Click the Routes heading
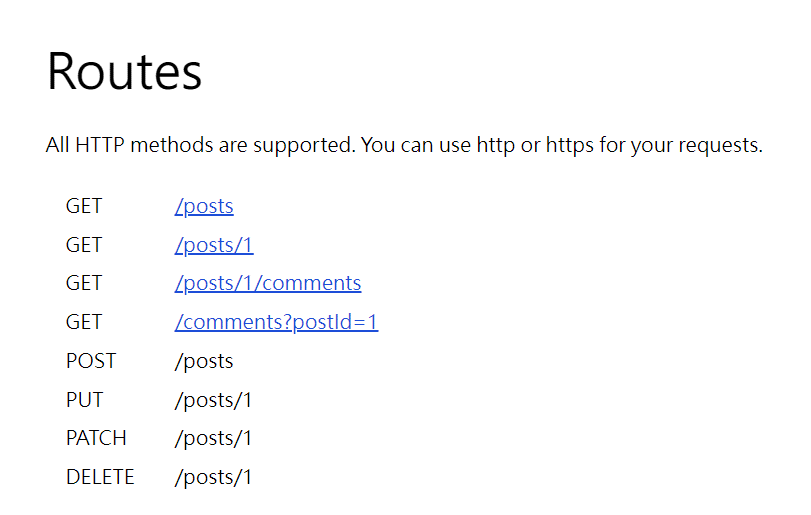This screenshot has height=515, width=811. click(124, 71)
